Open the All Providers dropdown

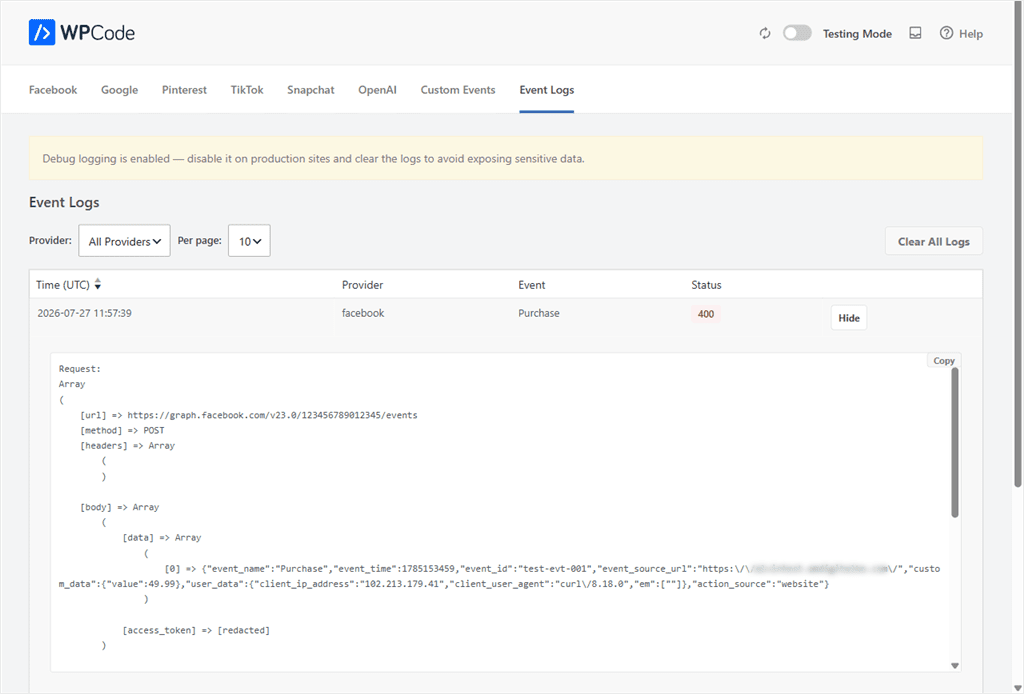click(124, 241)
